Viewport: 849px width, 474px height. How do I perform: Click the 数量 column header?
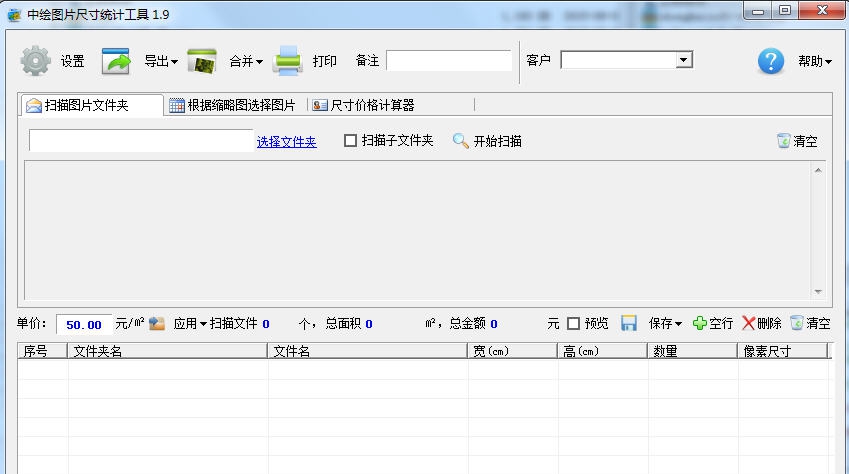693,351
